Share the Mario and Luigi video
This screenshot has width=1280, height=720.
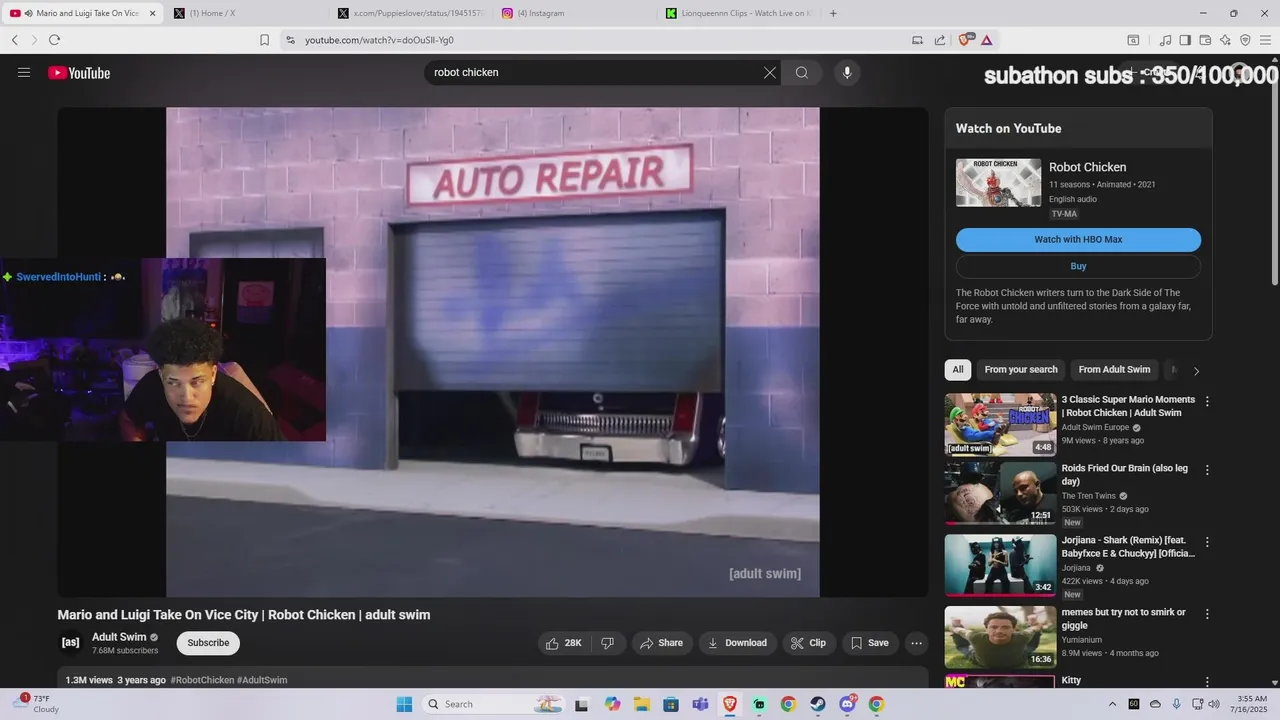pyautogui.click(x=661, y=643)
